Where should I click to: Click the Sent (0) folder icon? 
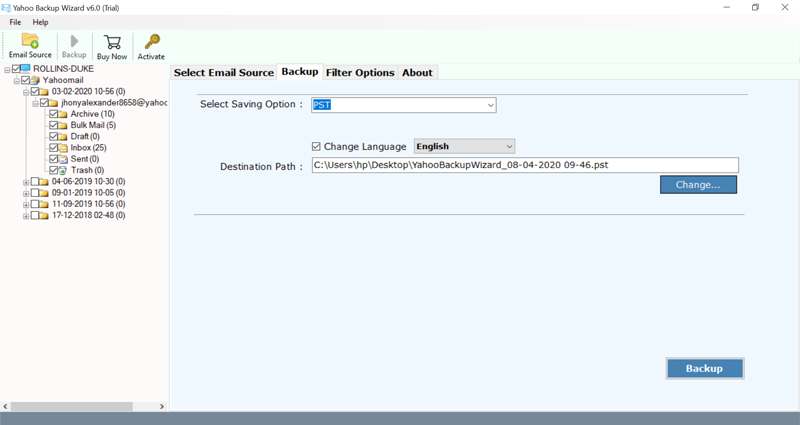point(63,159)
